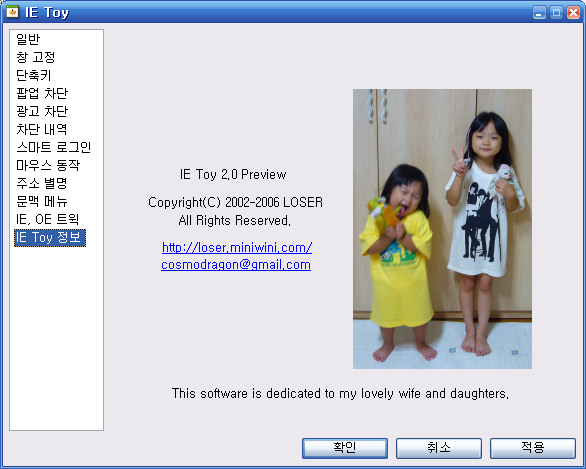Apply changes with 적용 button

point(533,448)
